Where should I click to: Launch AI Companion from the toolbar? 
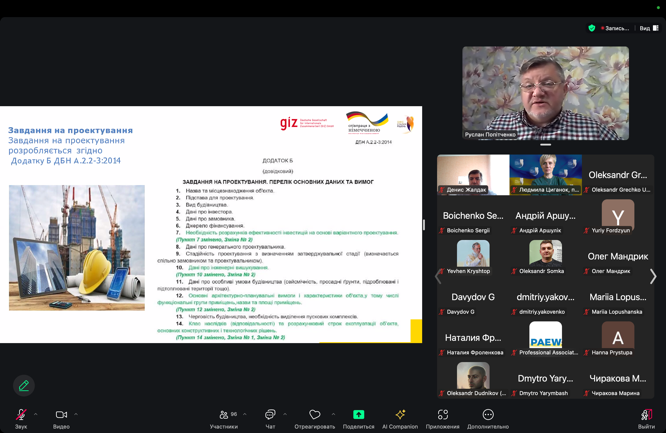[400, 415]
